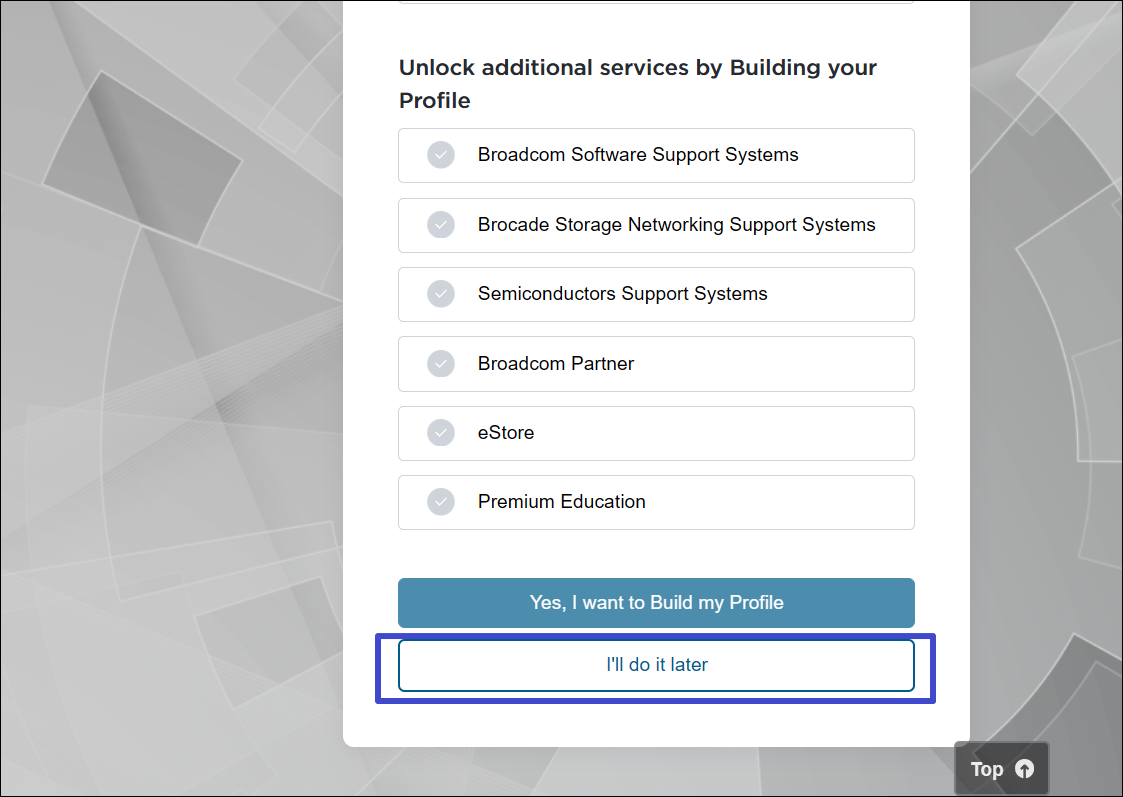Choose the Semiconductors Support Systems label text
1123x797 pixels.
click(x=622, y=294)
